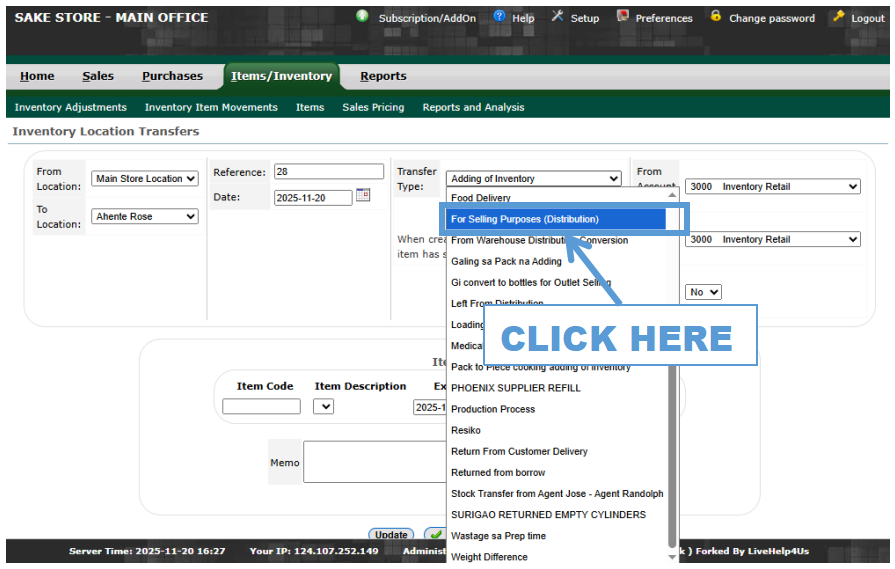Image resolution: width=895 pixels, height=569 pixels.
Task: Choose Production Process from the list
Action: pos(493,409)
